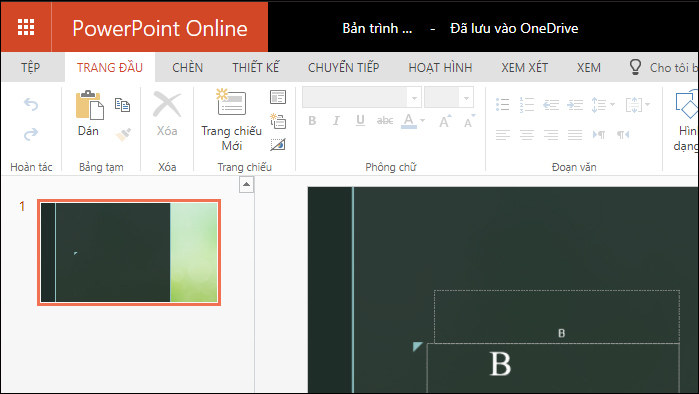Open the TỆP tab
The height and width of the screenshot is (394, 699).
point(30,67)
